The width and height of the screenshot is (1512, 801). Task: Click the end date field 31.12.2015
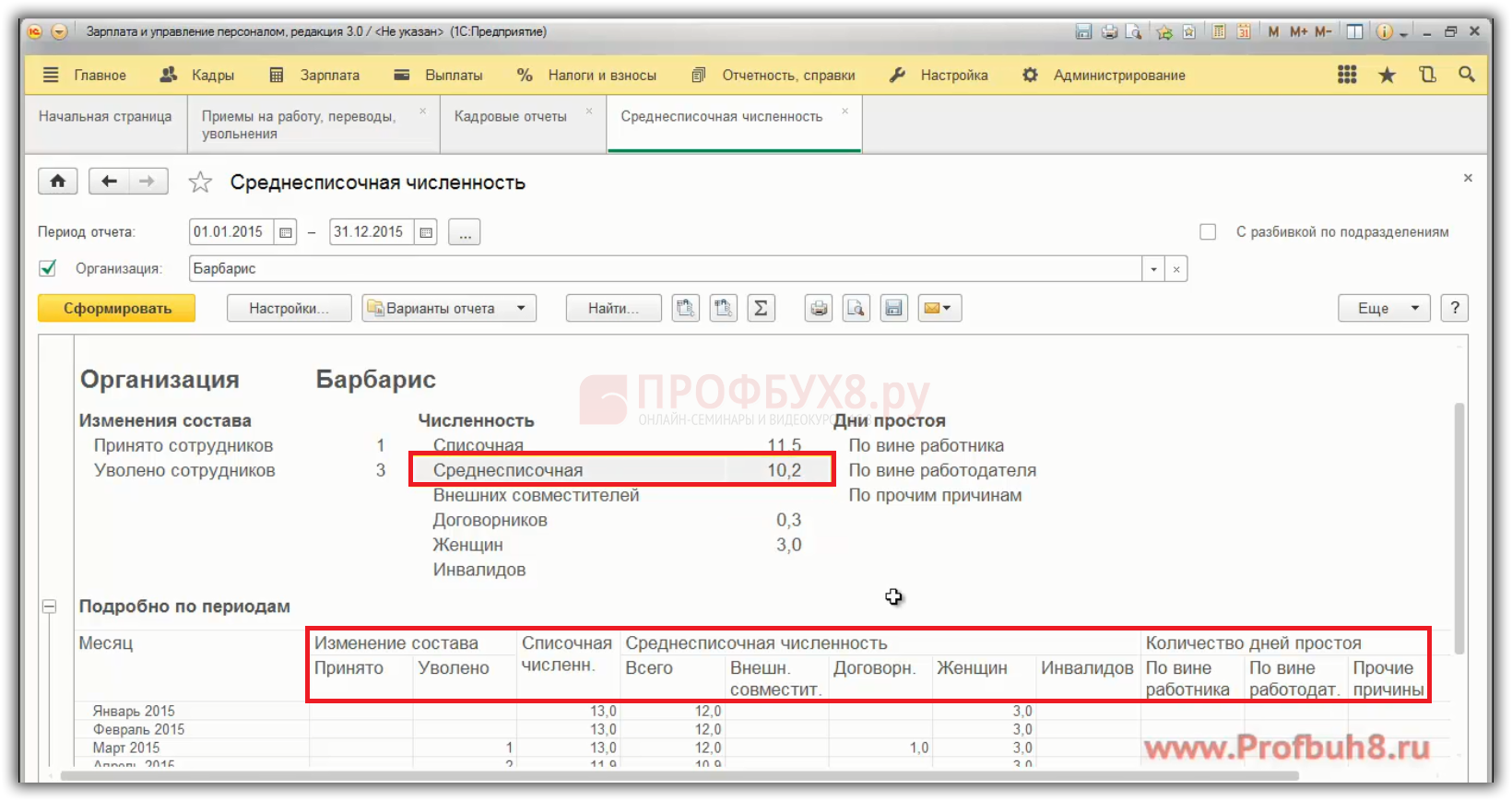point(372,232)
